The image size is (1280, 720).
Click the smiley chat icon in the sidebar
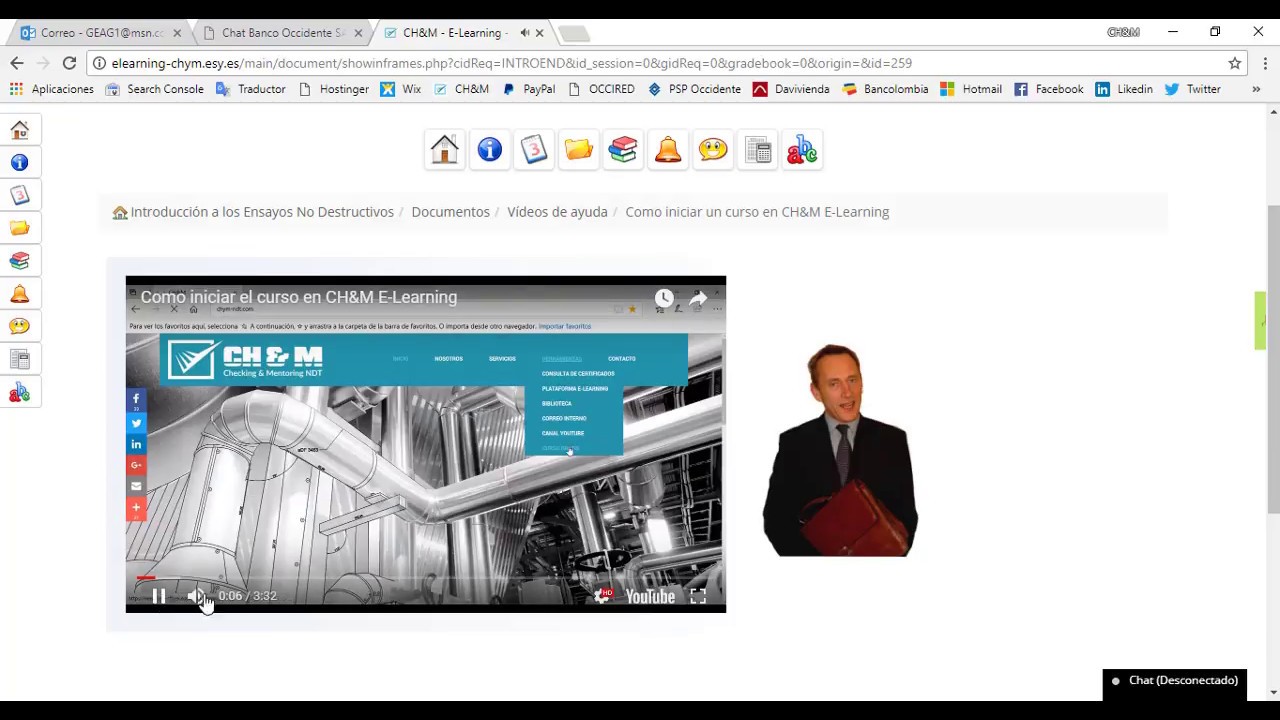pos(20,326)
